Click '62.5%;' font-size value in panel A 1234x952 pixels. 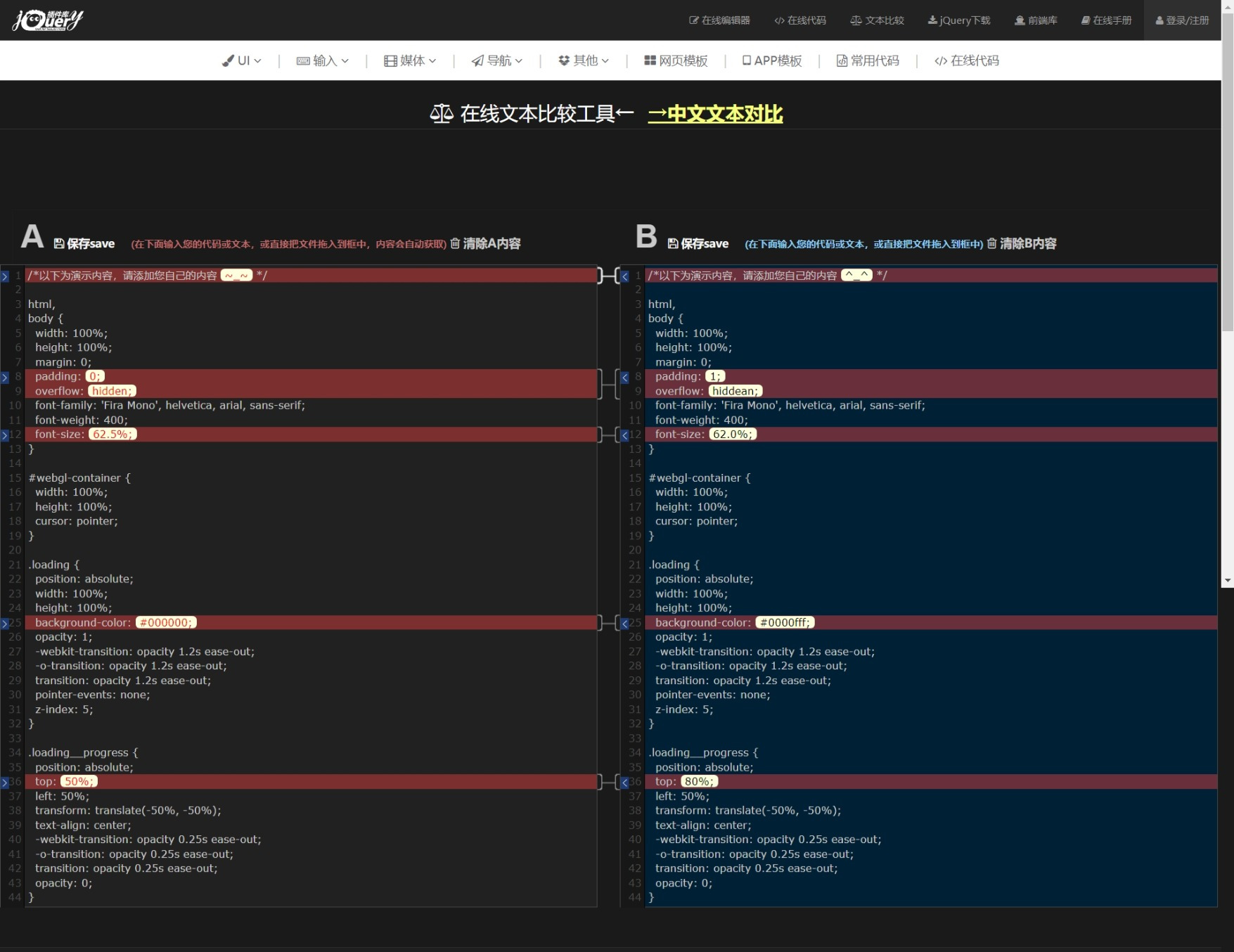coord(112,434)
